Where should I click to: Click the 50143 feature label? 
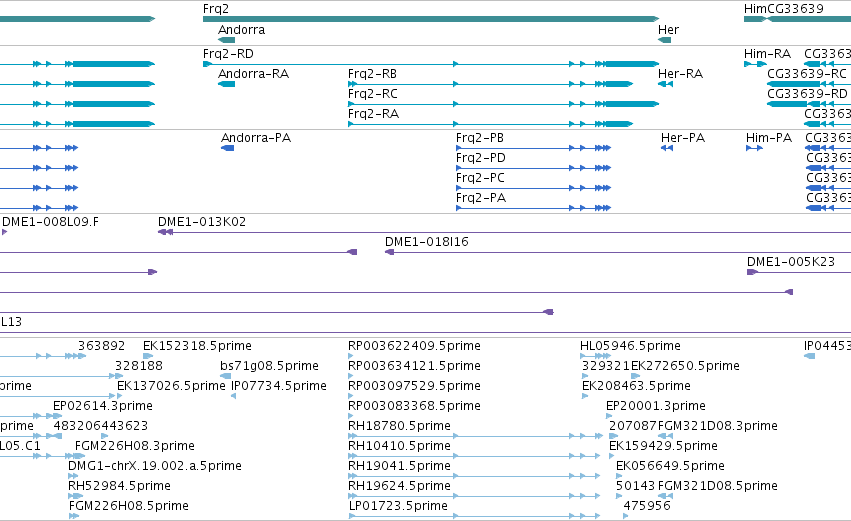point(636,487)
